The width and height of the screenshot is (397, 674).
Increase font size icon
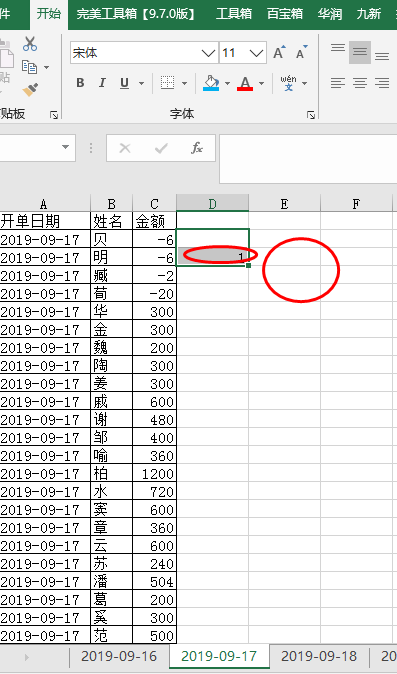(x=279, y=53)
